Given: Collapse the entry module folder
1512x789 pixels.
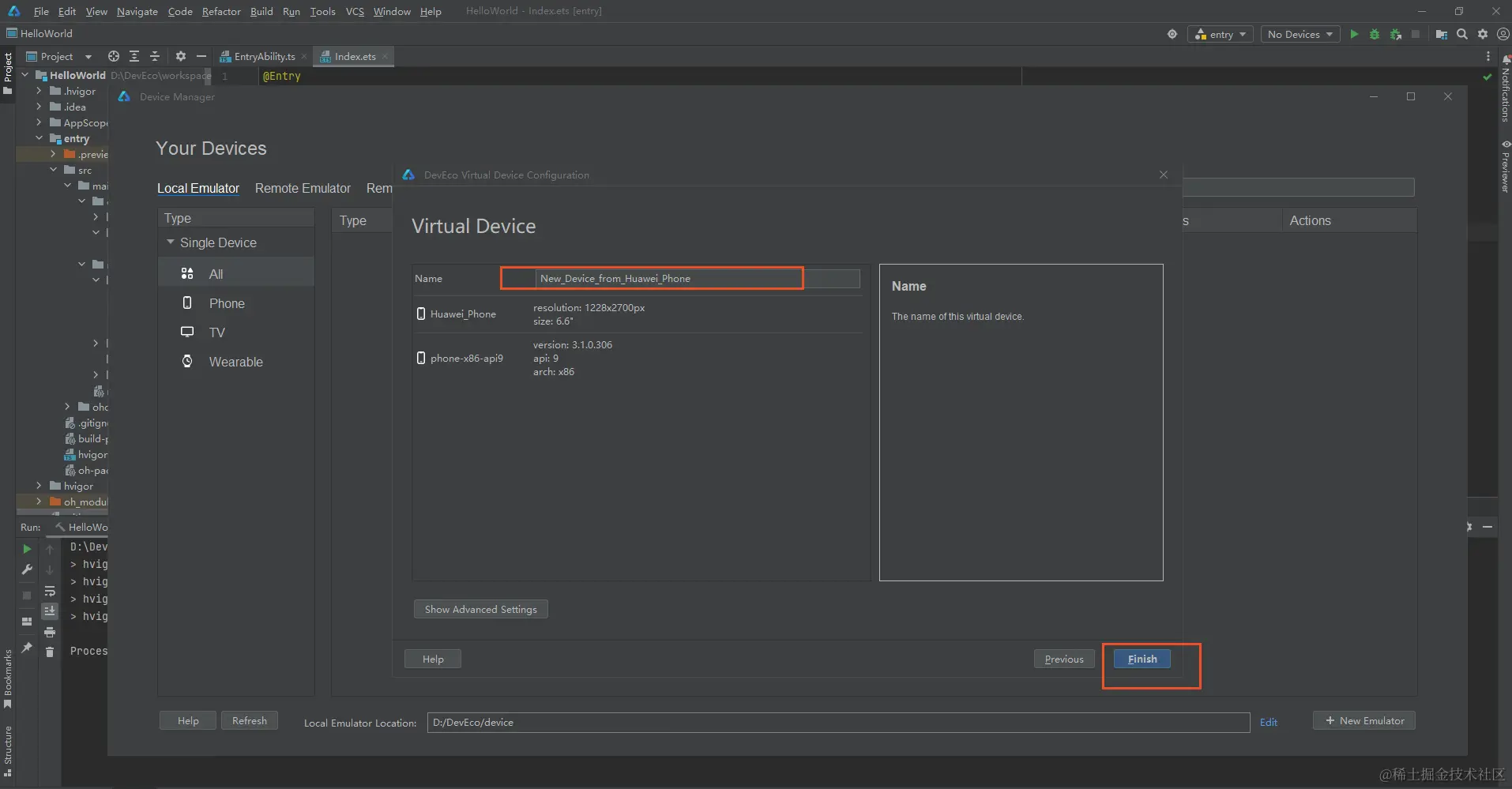Looking at the screenshot, I should [39, 138].
